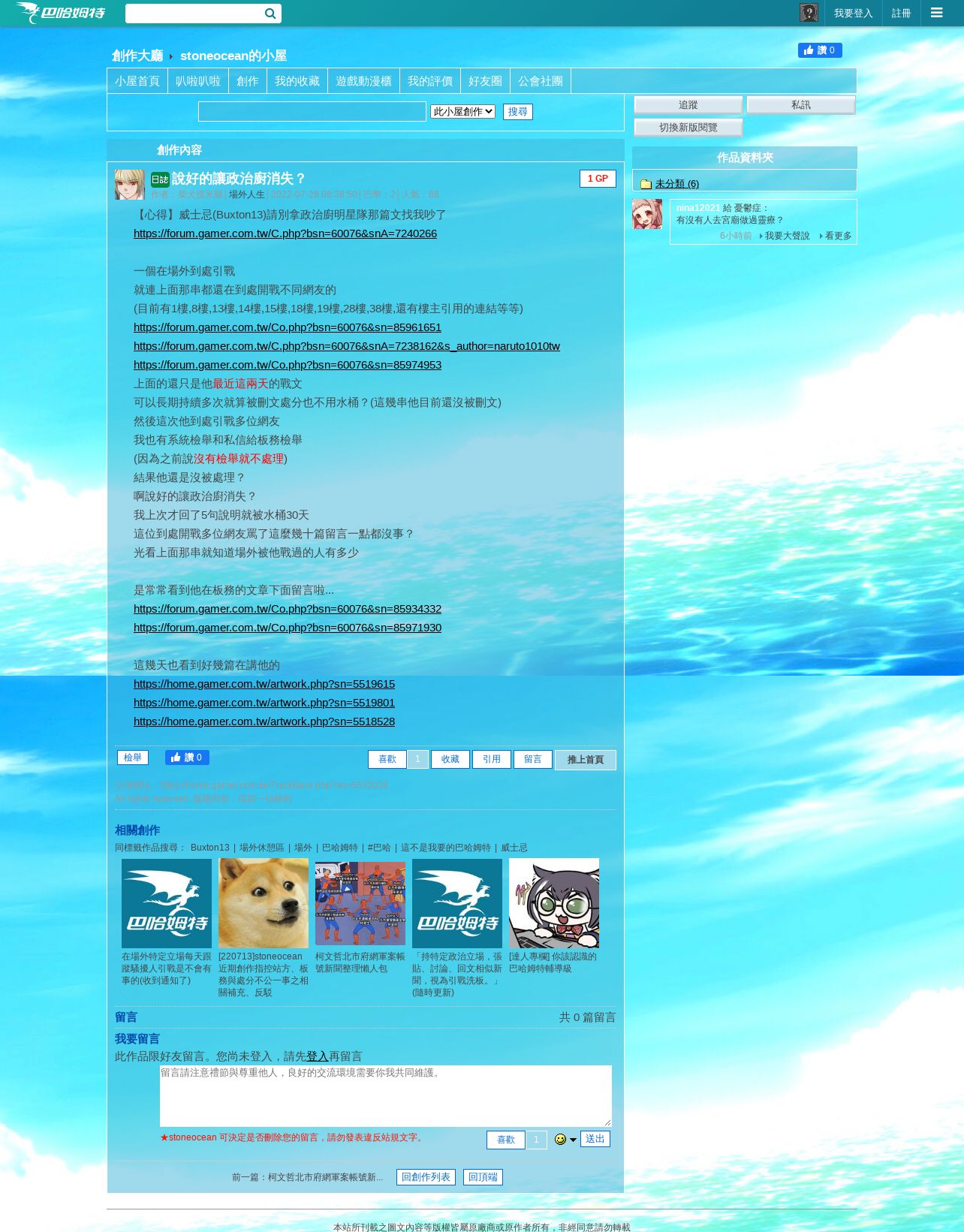
Task: Click 我要登入 in the top bar
Action: coord(853,13)
